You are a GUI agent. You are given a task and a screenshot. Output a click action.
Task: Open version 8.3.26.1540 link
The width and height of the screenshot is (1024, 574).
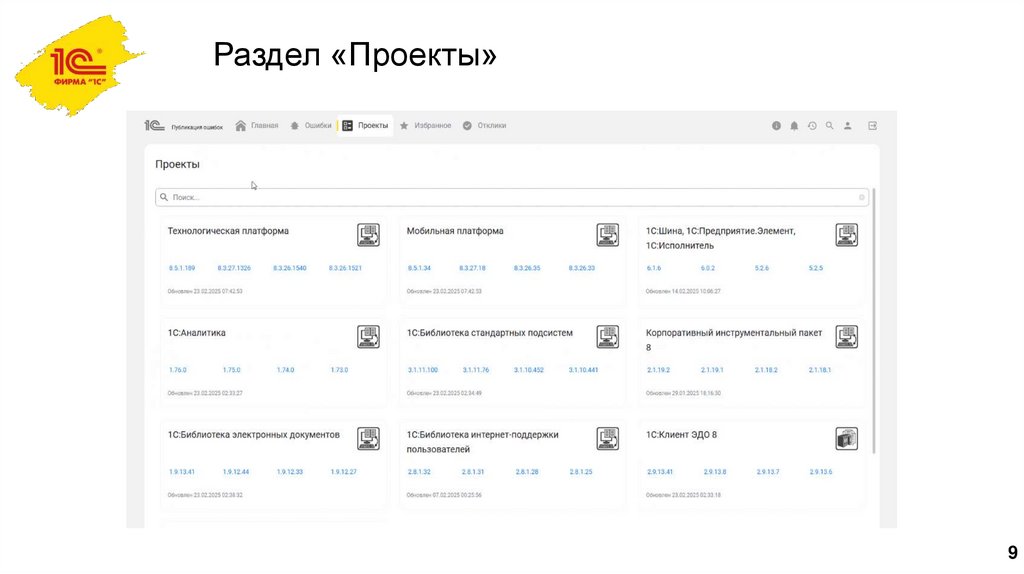pyautogui.click(x=289, y=268)
